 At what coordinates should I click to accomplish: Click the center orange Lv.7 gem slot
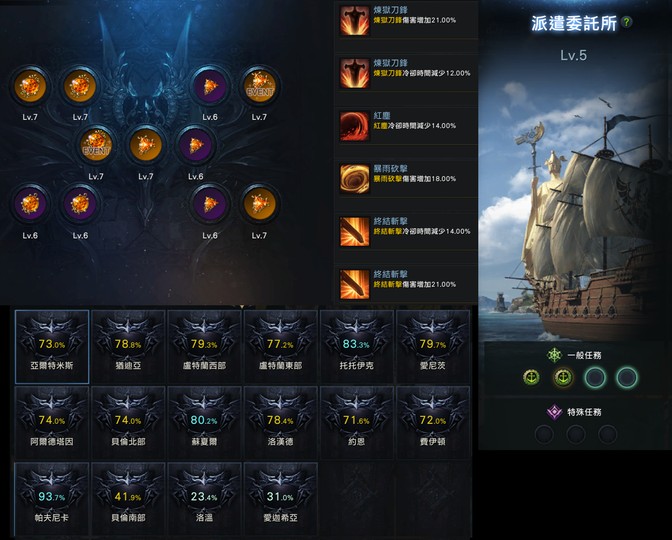146,145
